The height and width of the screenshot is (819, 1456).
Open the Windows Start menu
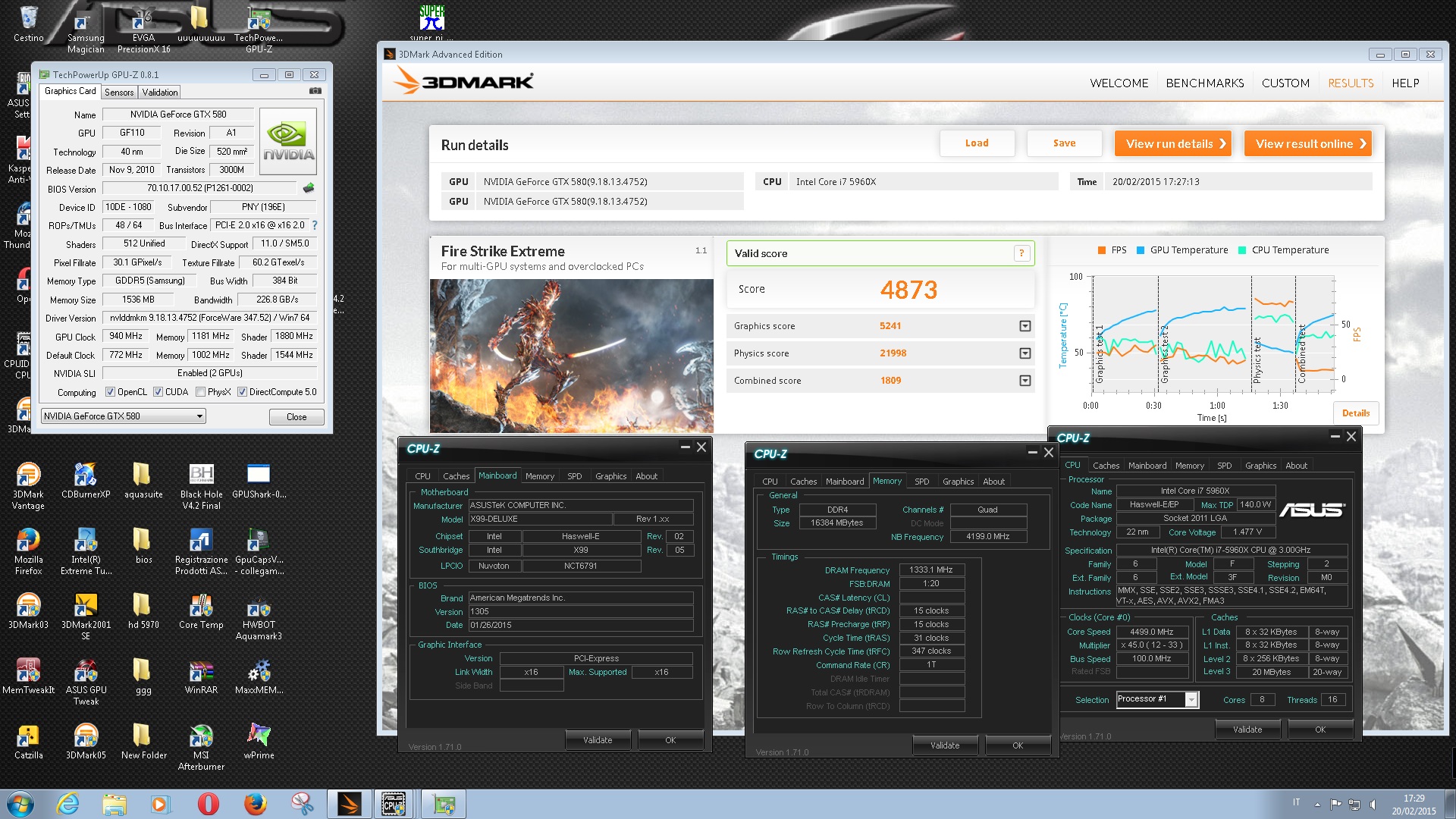coord(20,804)
